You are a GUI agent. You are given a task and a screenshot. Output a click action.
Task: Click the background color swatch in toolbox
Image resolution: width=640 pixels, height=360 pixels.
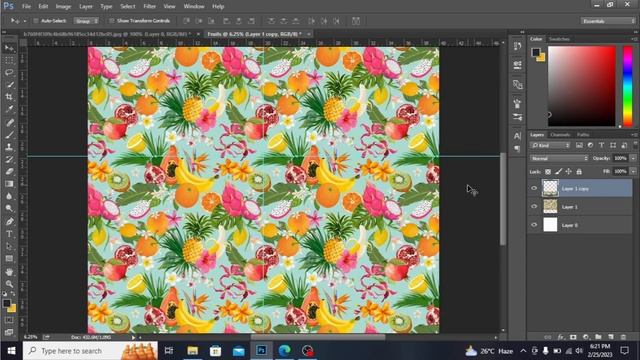(13, 308)
